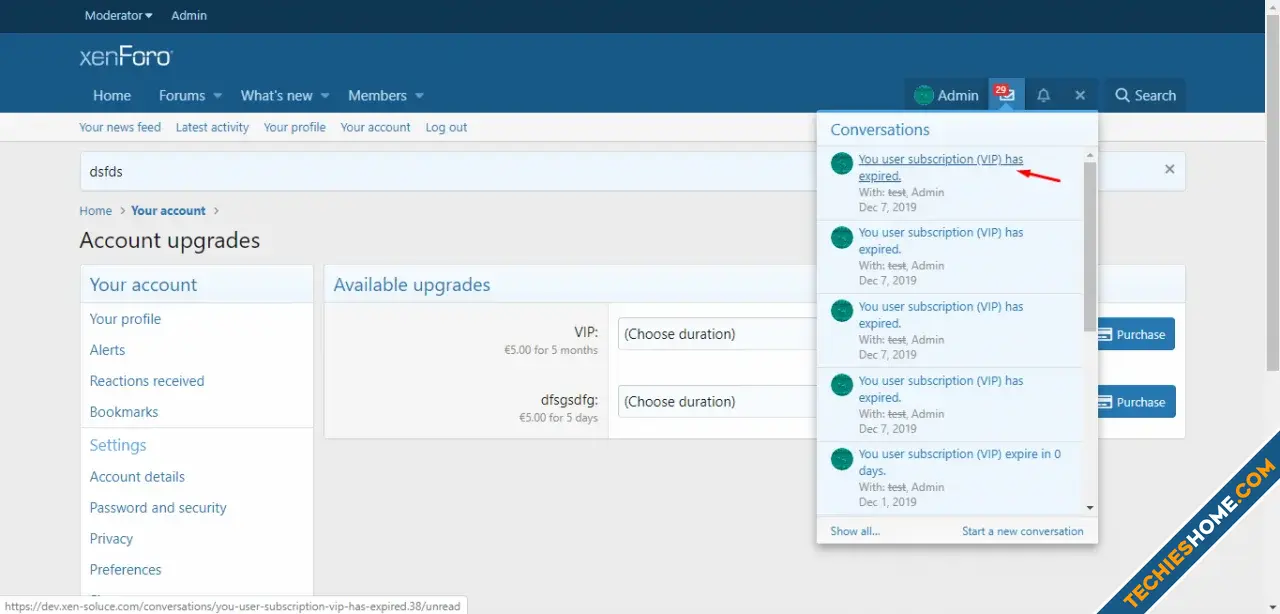Expand the What's new dropdown arrow
Screen dimensions: 1280x614
pos(325,96)
